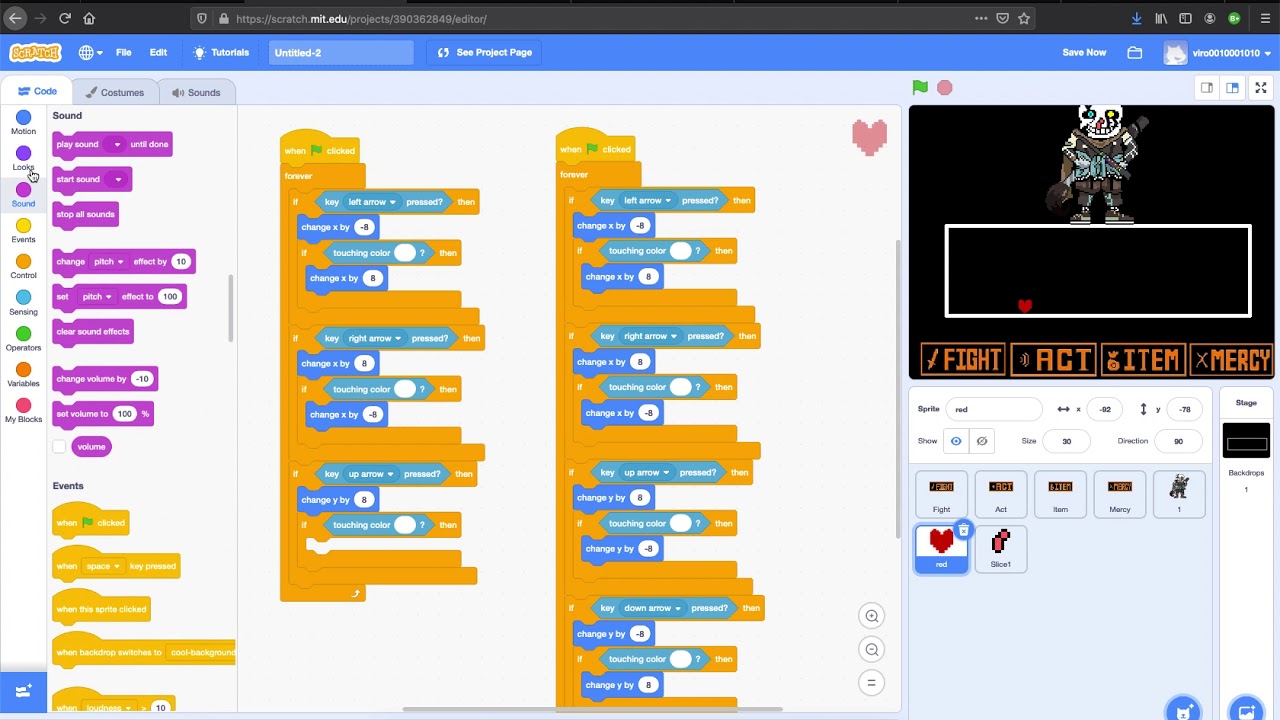
Task: Enter full screen stage mode
Action: (1261, 88)
